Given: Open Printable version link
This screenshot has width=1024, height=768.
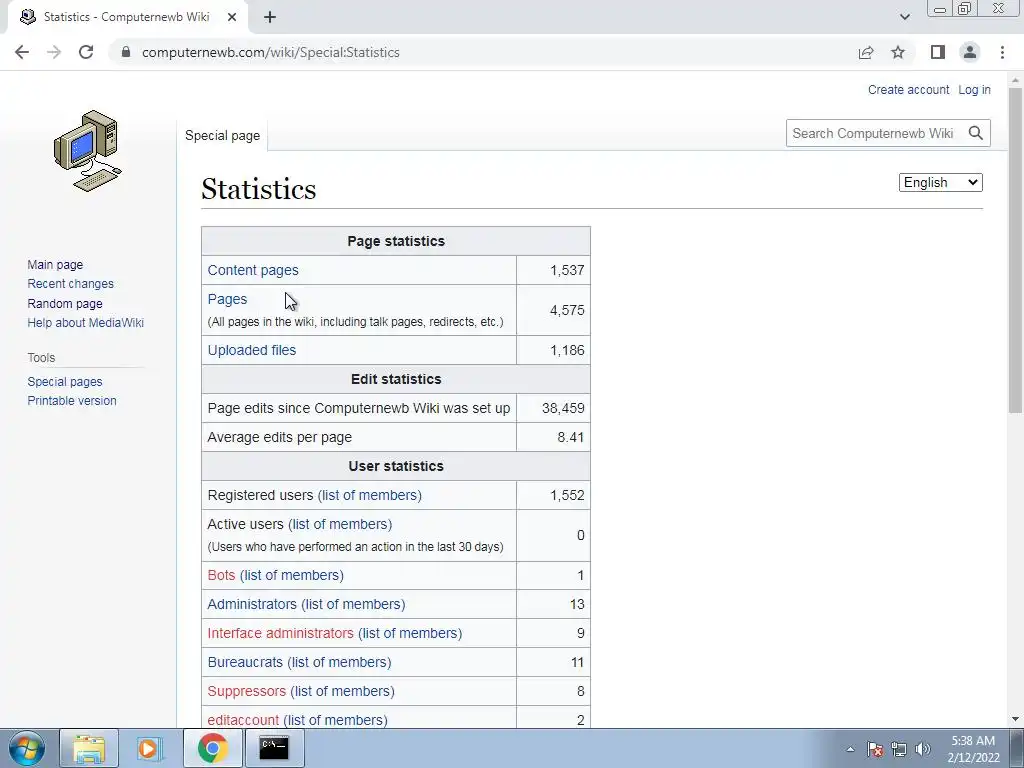Looking at the screenshot, I should tap(72, 400).
